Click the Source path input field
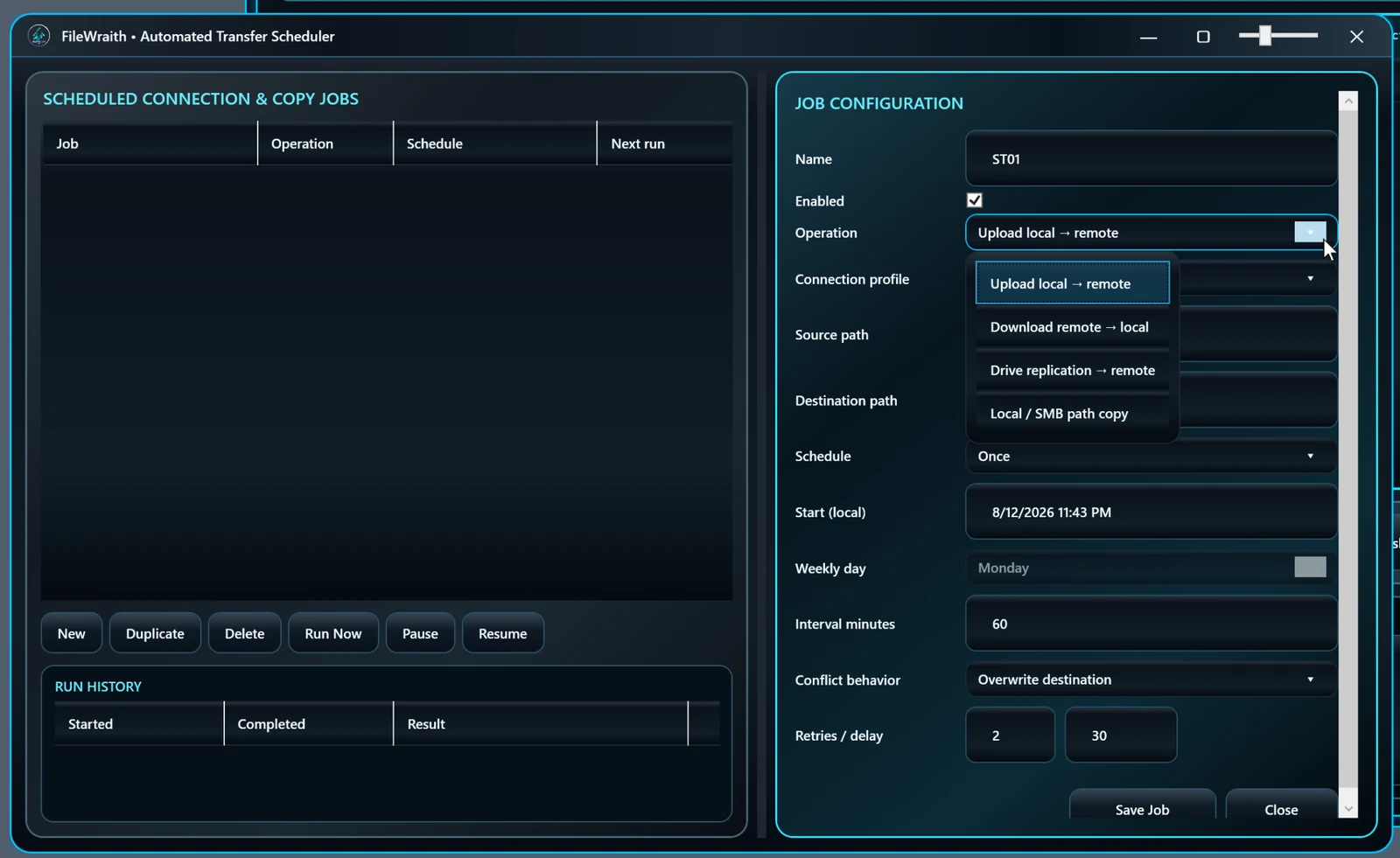The width and height of the screenshot is (1400, 858). 1257,334
